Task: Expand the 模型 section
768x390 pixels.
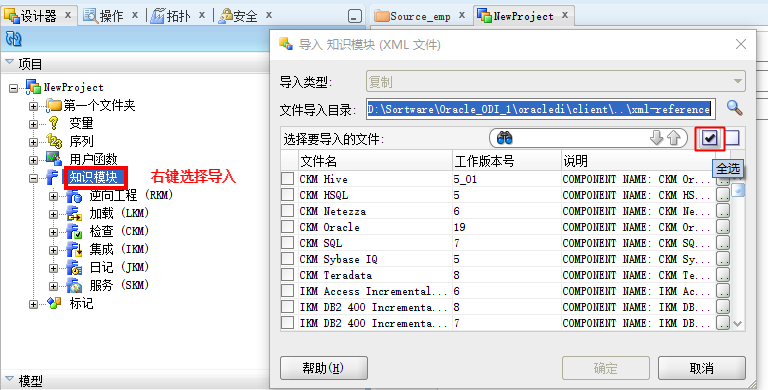Action: point(9,379)
